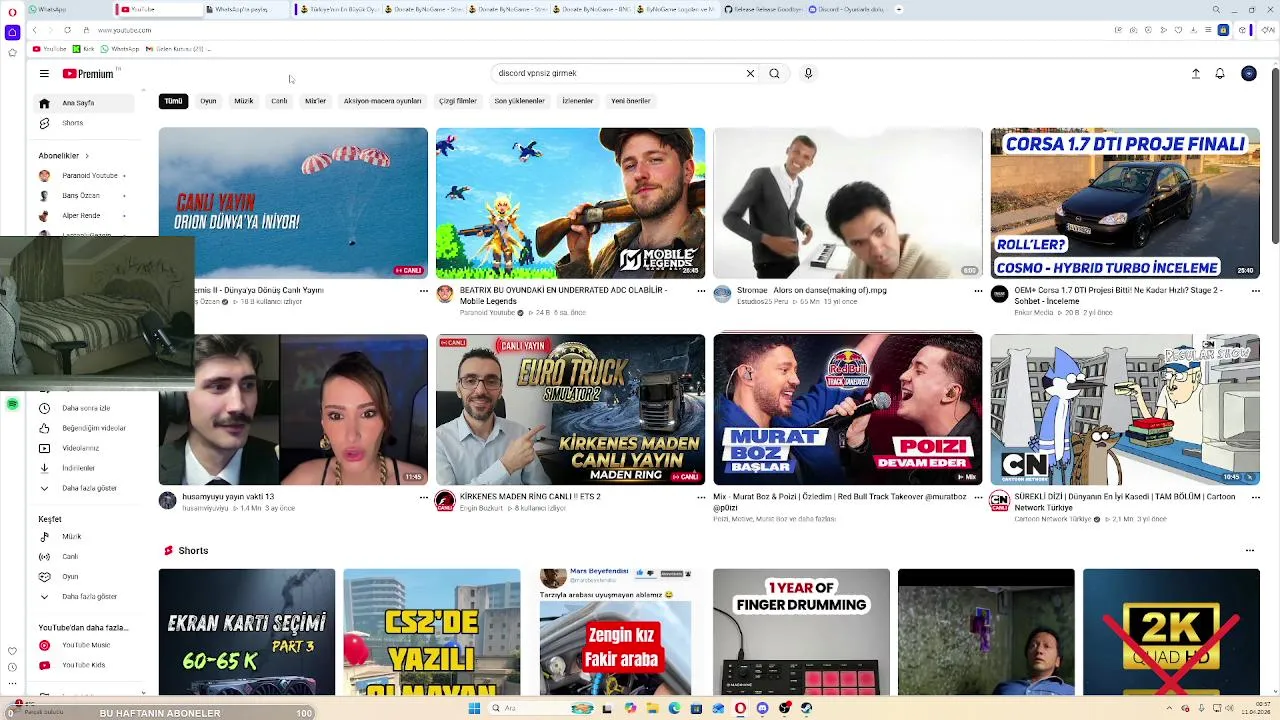This screenshot has width=1280, height=720.
Task: Open YouTube Music link in sidebar
Action: point(86,645)
